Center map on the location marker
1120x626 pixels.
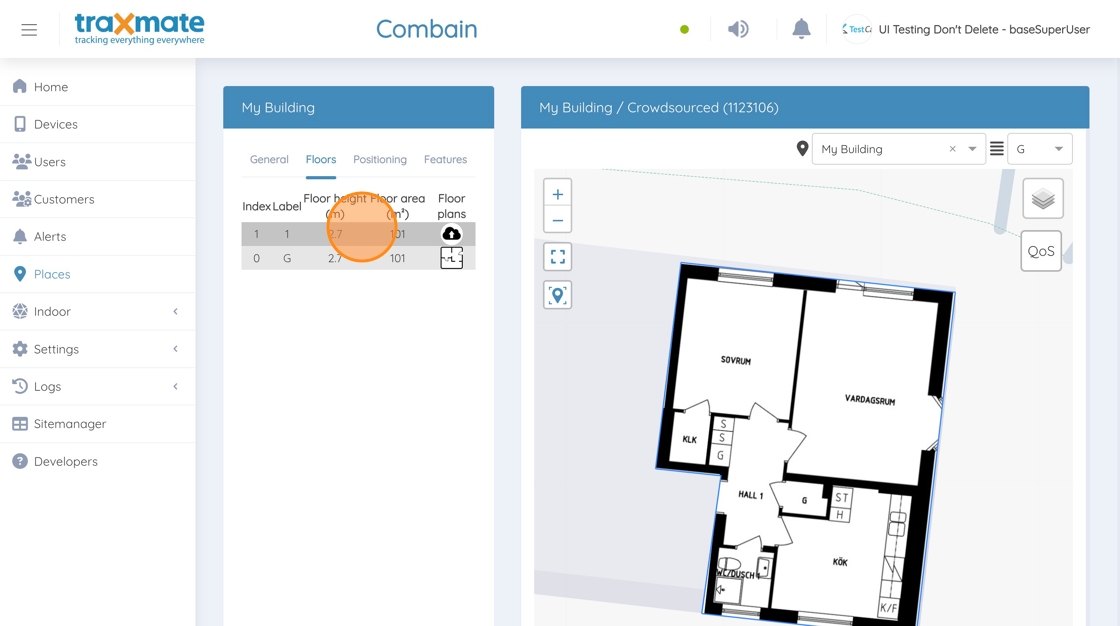557,295
